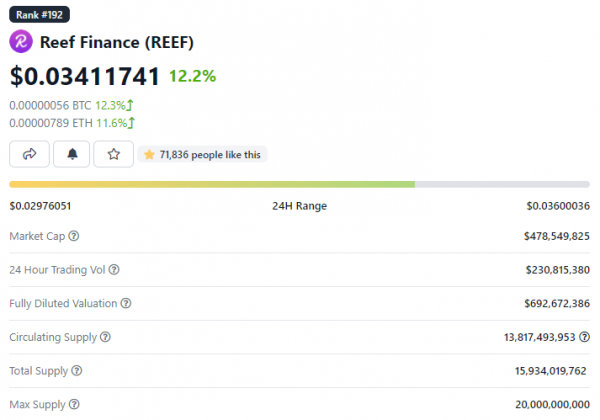Click the Rank #192 badge
This screenshot has height=420, width=600.
tap(40, 15)
